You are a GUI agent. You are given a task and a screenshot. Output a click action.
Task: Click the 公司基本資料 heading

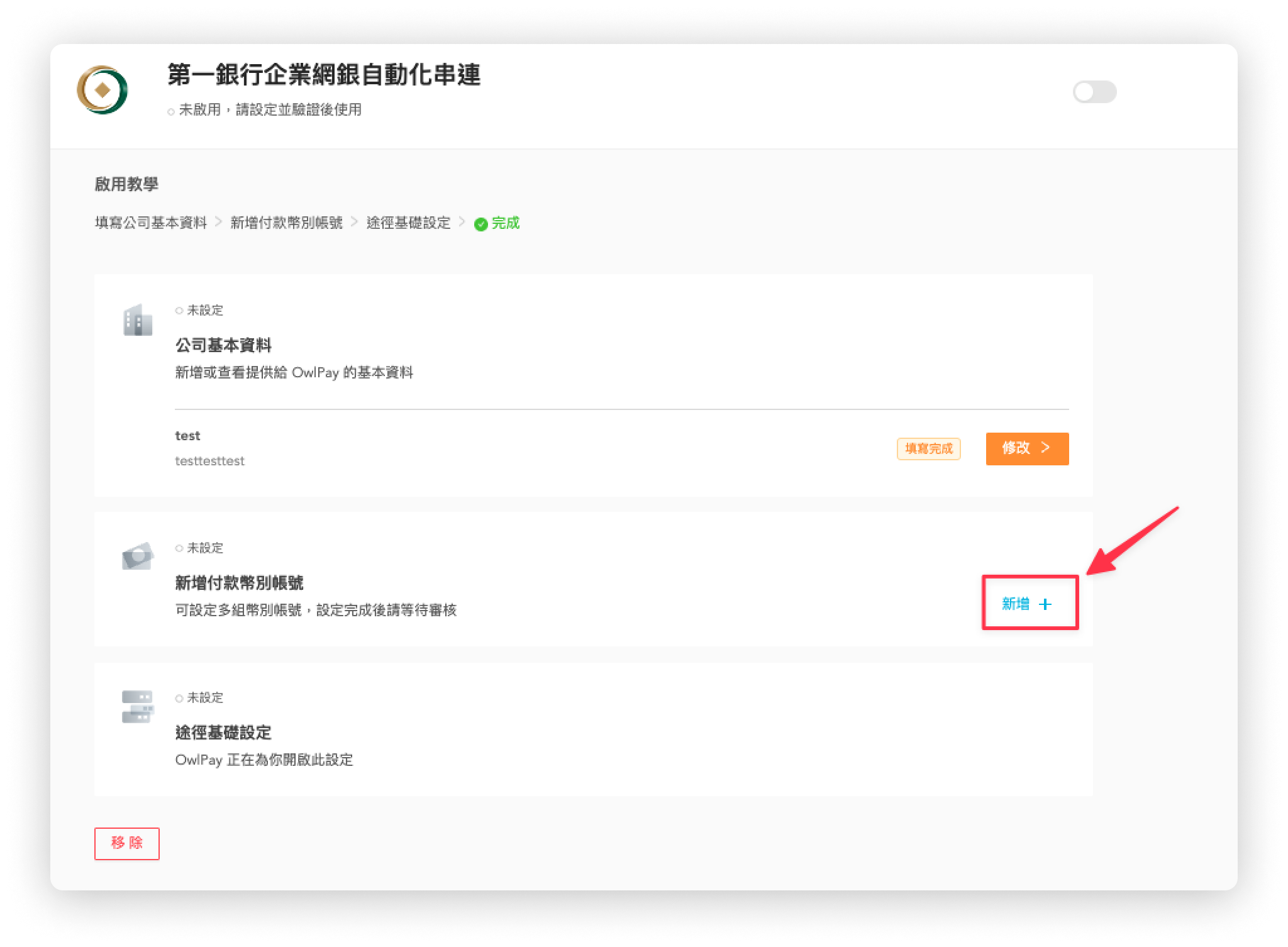point(223,345)
